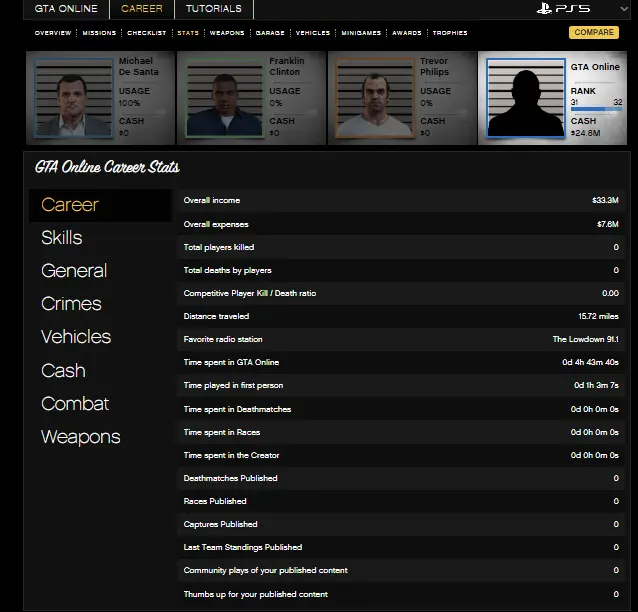Select Combat stats category

tap(75, 404)
